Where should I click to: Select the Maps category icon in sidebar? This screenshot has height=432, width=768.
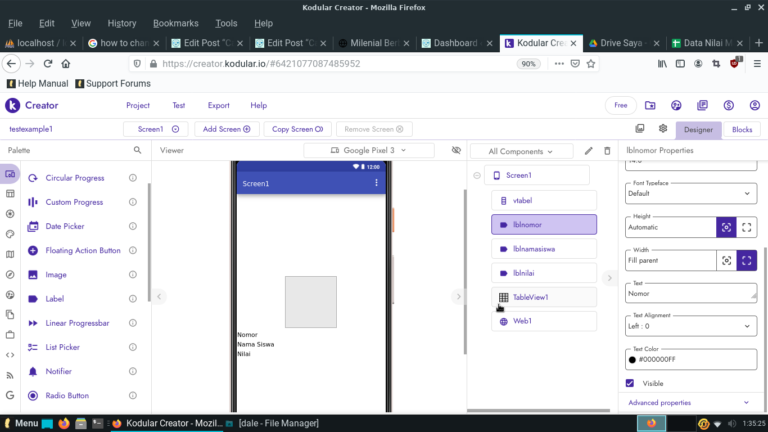click(10, 254)
